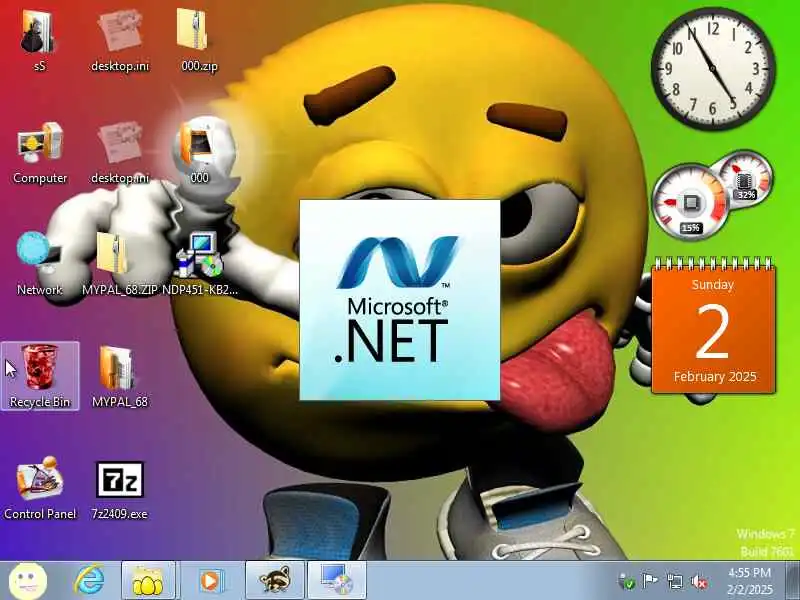Click February 2025 text on calendar

coord(714,377)
